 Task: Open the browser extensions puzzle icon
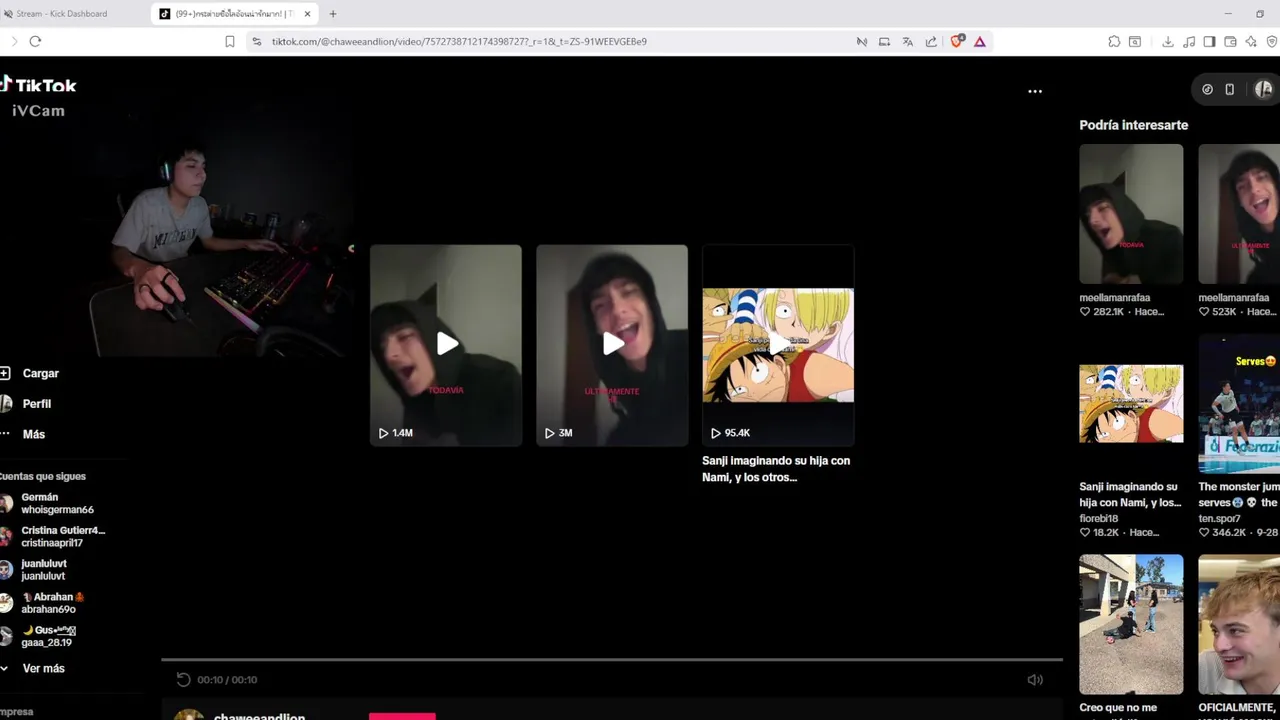1114,41
